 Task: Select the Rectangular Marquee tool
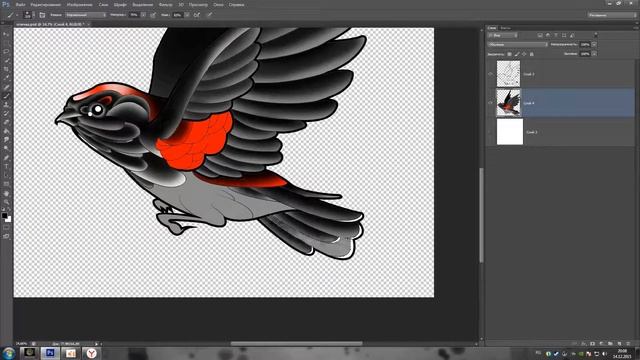click(6, 43)
